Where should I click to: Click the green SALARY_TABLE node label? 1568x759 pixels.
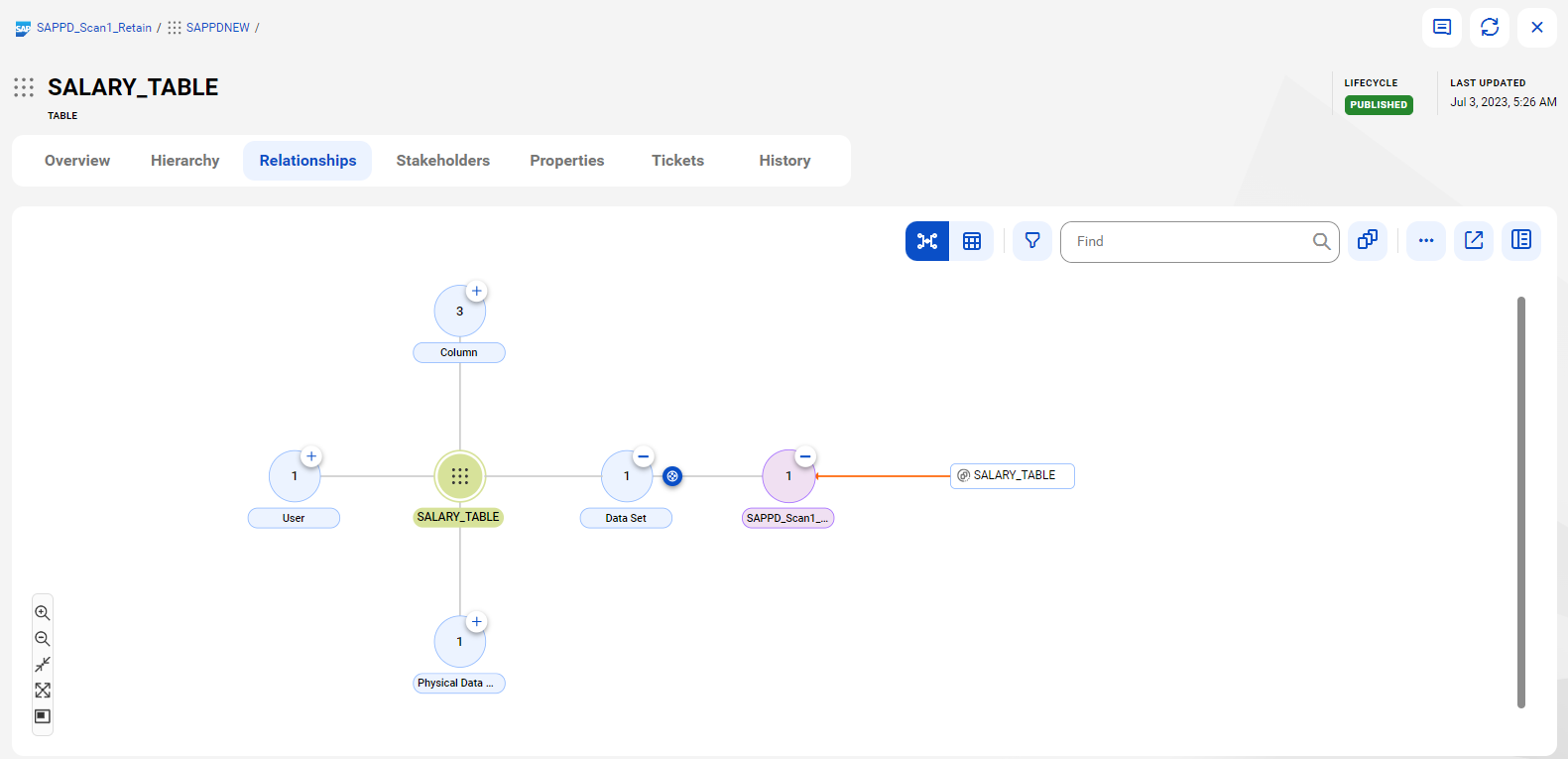pyautogui.click(x=458, y=517)
